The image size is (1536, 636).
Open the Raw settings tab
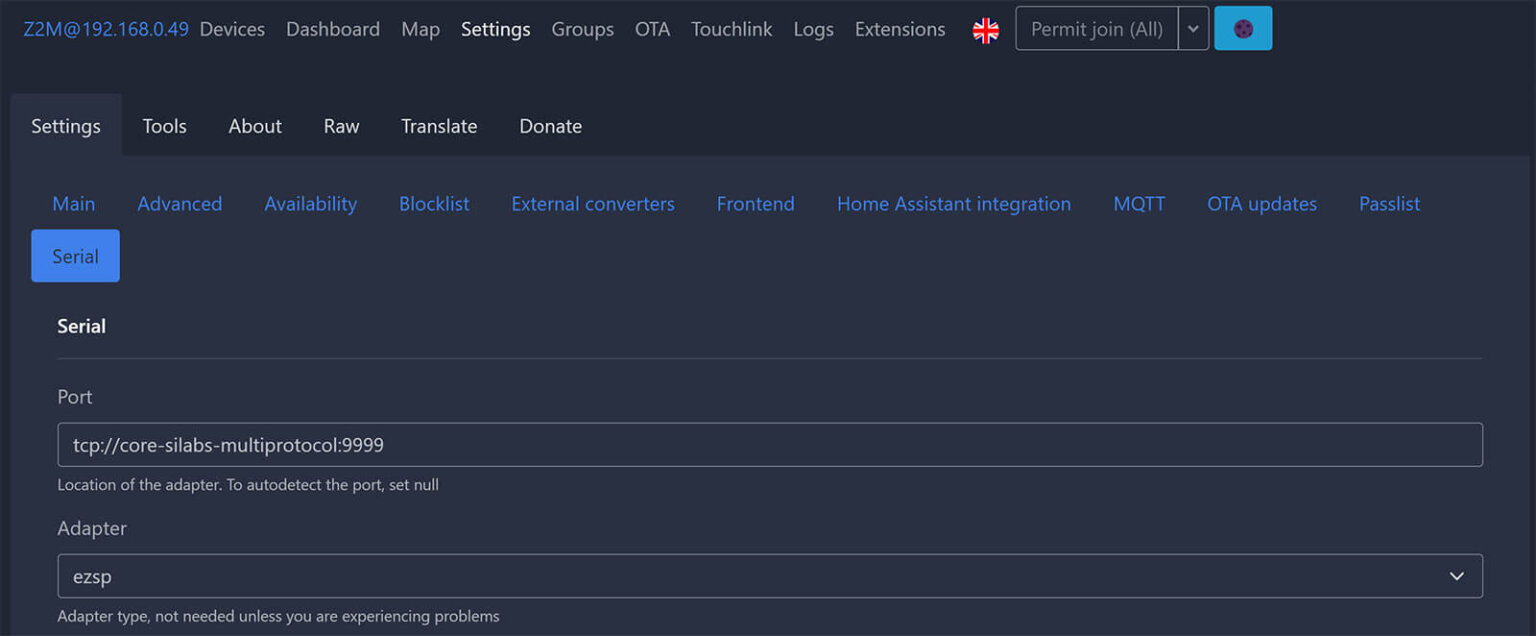[341, 126]
